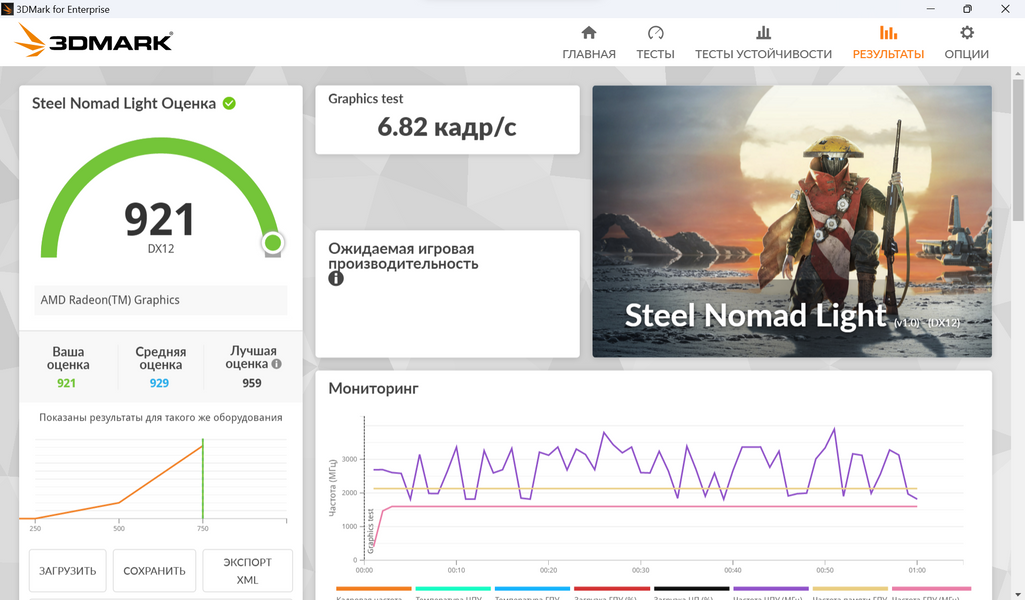Click the green validation checkmark icon
This screenshot has width=1025, height=600.
(229, 103)
